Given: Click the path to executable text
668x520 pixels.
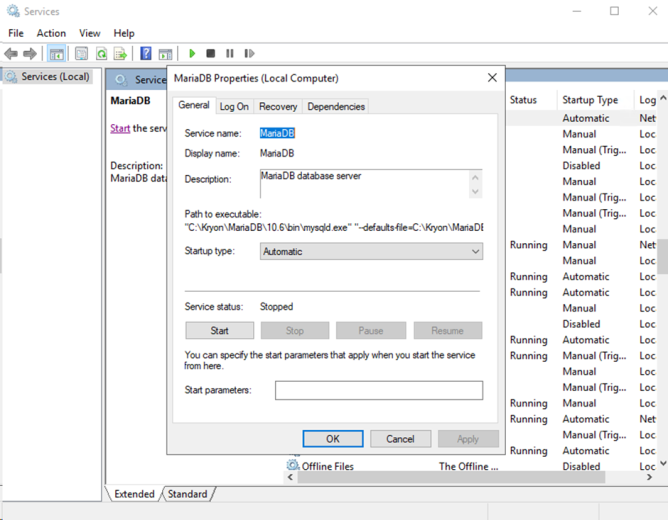Looking at the screenshot, I should [334, 227].
